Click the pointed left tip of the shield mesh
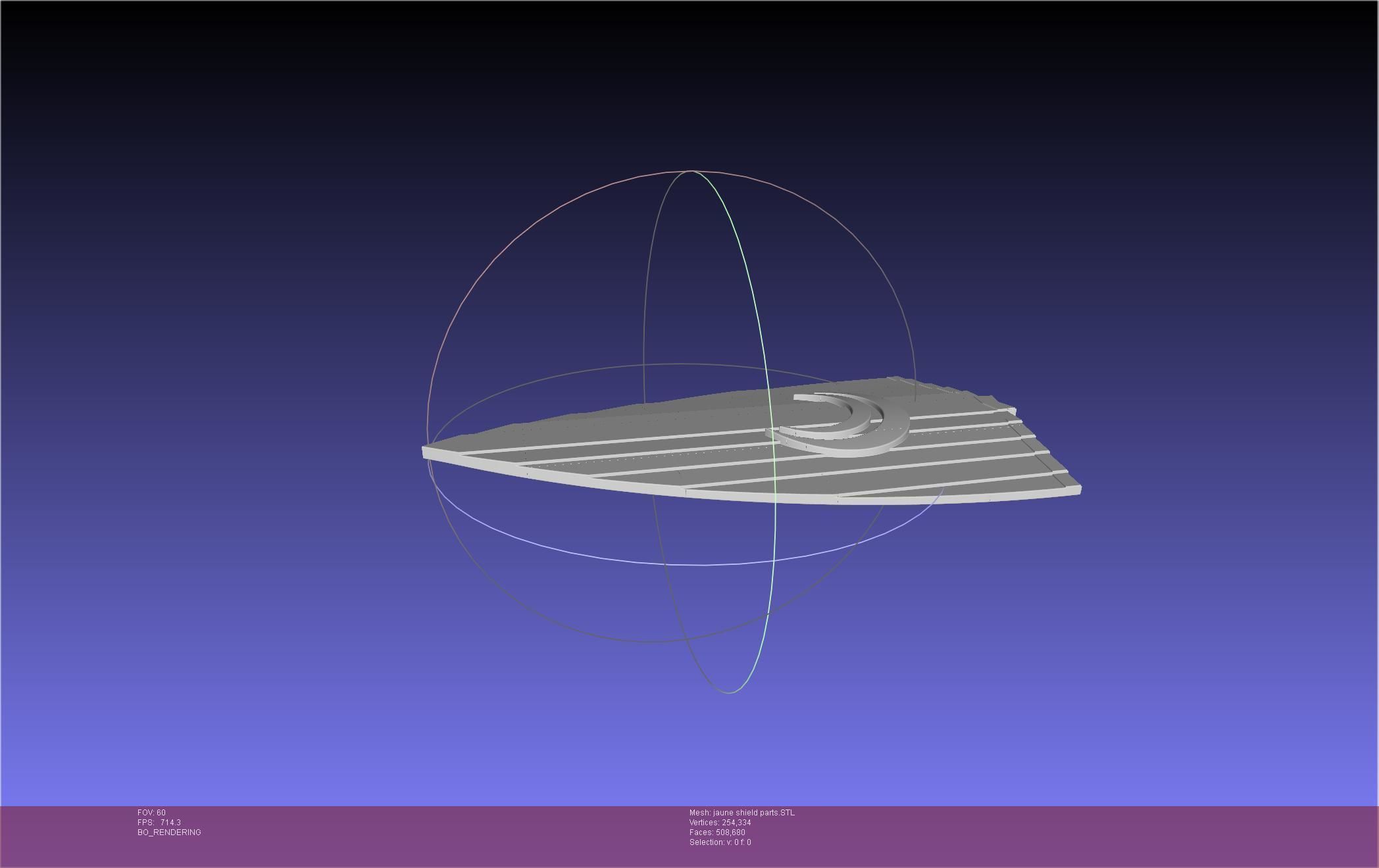Viewport: 1379px width, 868px height. 426,452
